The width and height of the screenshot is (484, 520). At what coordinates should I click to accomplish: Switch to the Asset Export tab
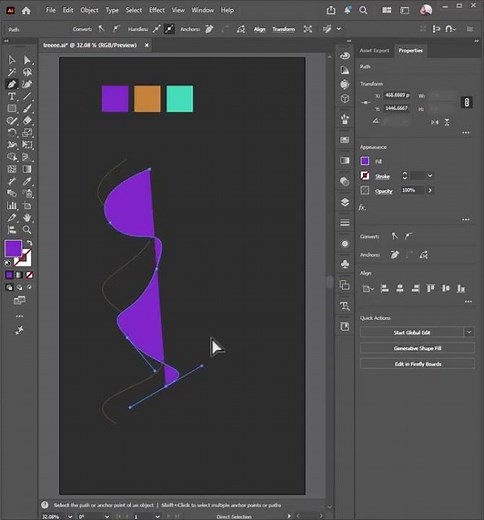click(x=374, y=51)
